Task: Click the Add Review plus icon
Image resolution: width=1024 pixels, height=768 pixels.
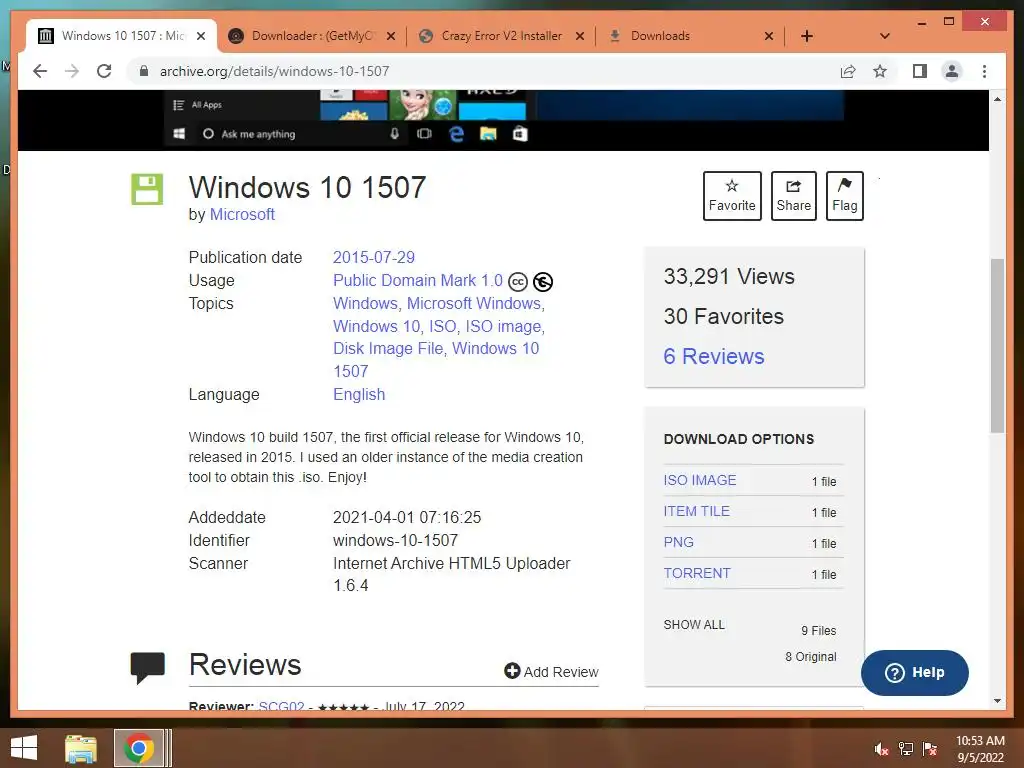Action: 512,671
